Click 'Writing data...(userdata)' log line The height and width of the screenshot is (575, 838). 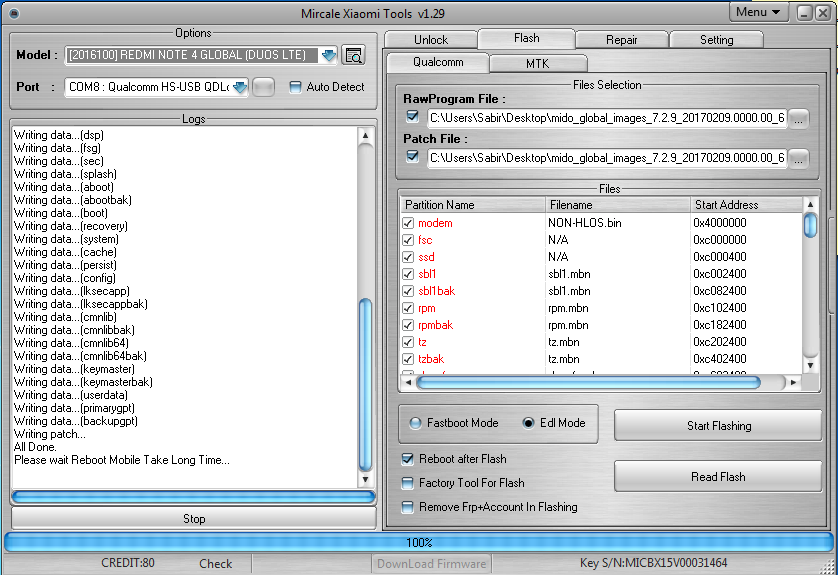71,395
